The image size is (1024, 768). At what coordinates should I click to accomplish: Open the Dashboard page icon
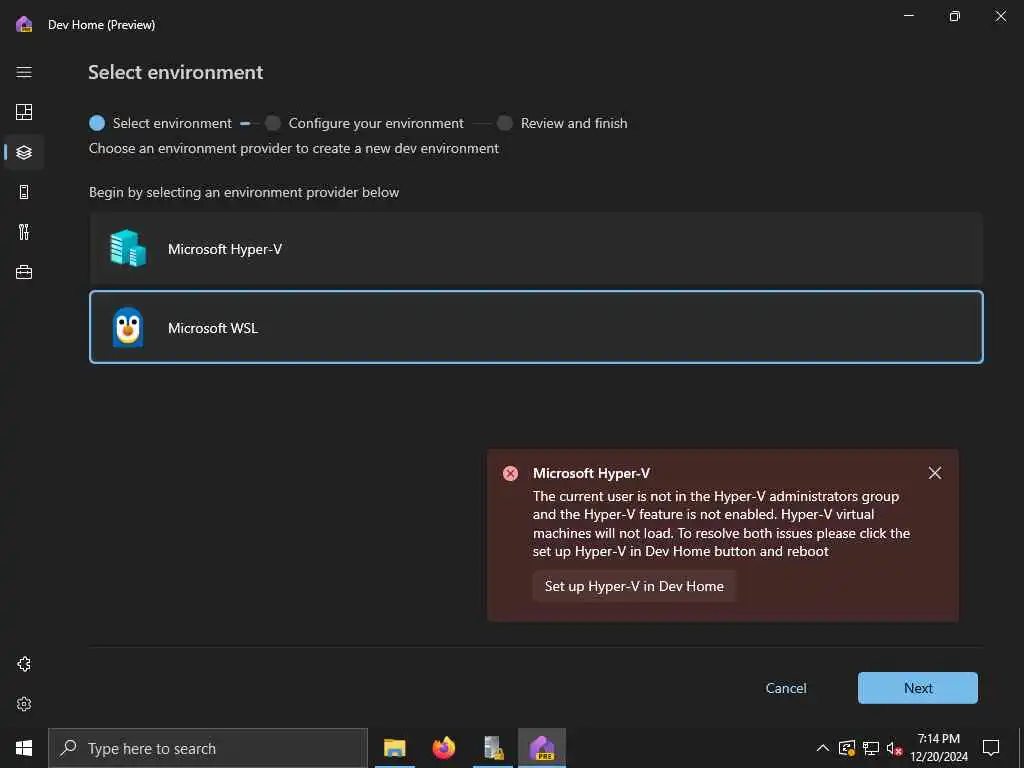pyautogui.click(x=24, y=112)
